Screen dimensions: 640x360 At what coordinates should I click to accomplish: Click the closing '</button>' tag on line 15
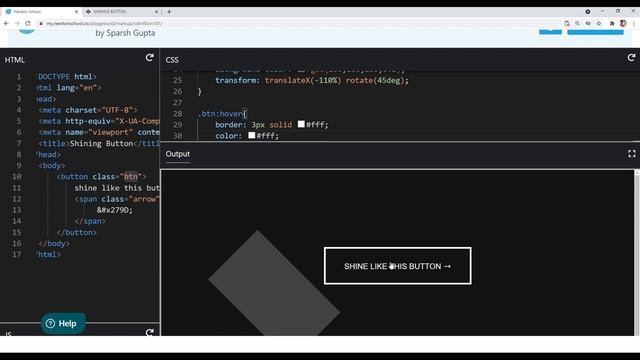point(77,232)
